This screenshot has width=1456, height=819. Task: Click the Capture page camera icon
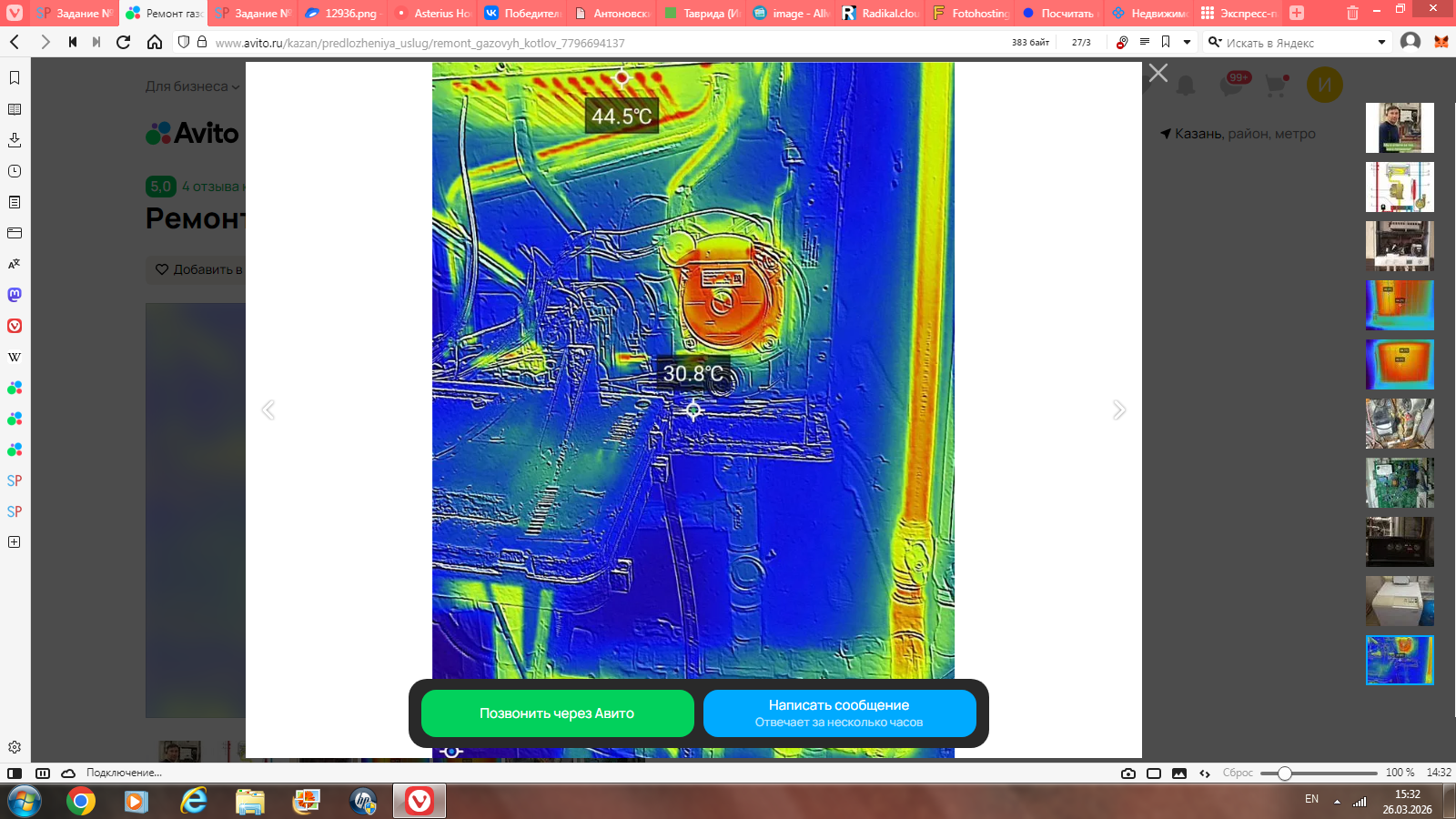click(x=1128, y=773)
